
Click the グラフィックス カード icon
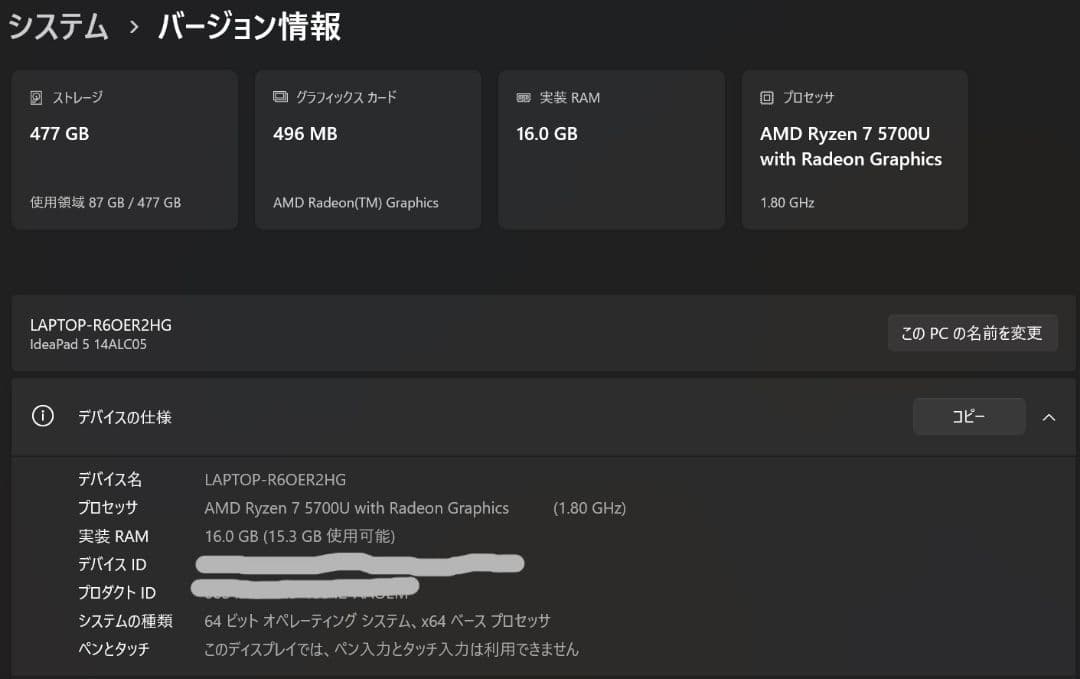tap(282, 97)
